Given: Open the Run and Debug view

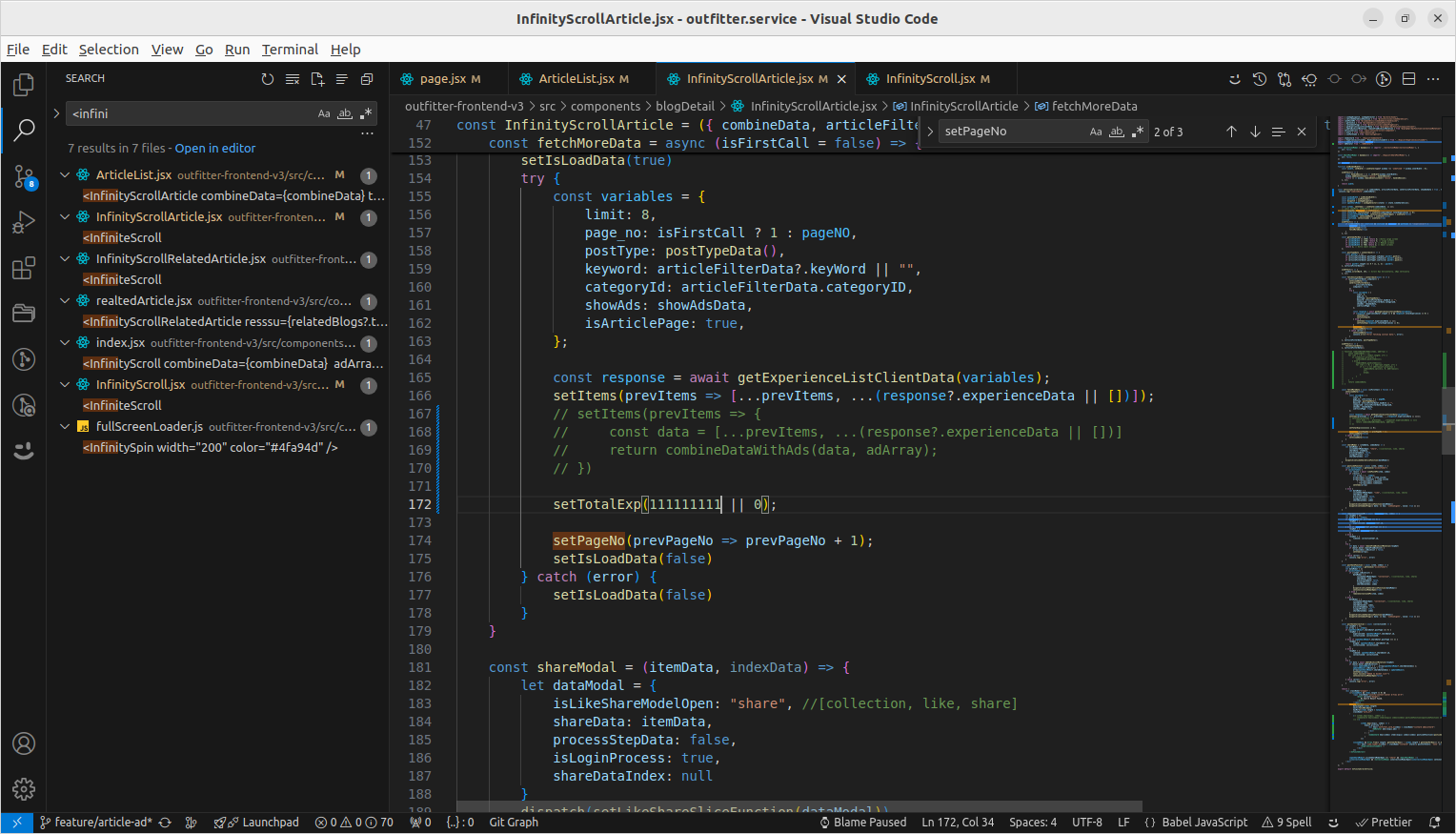Looking at the screenshot, I should click(24, 222).
